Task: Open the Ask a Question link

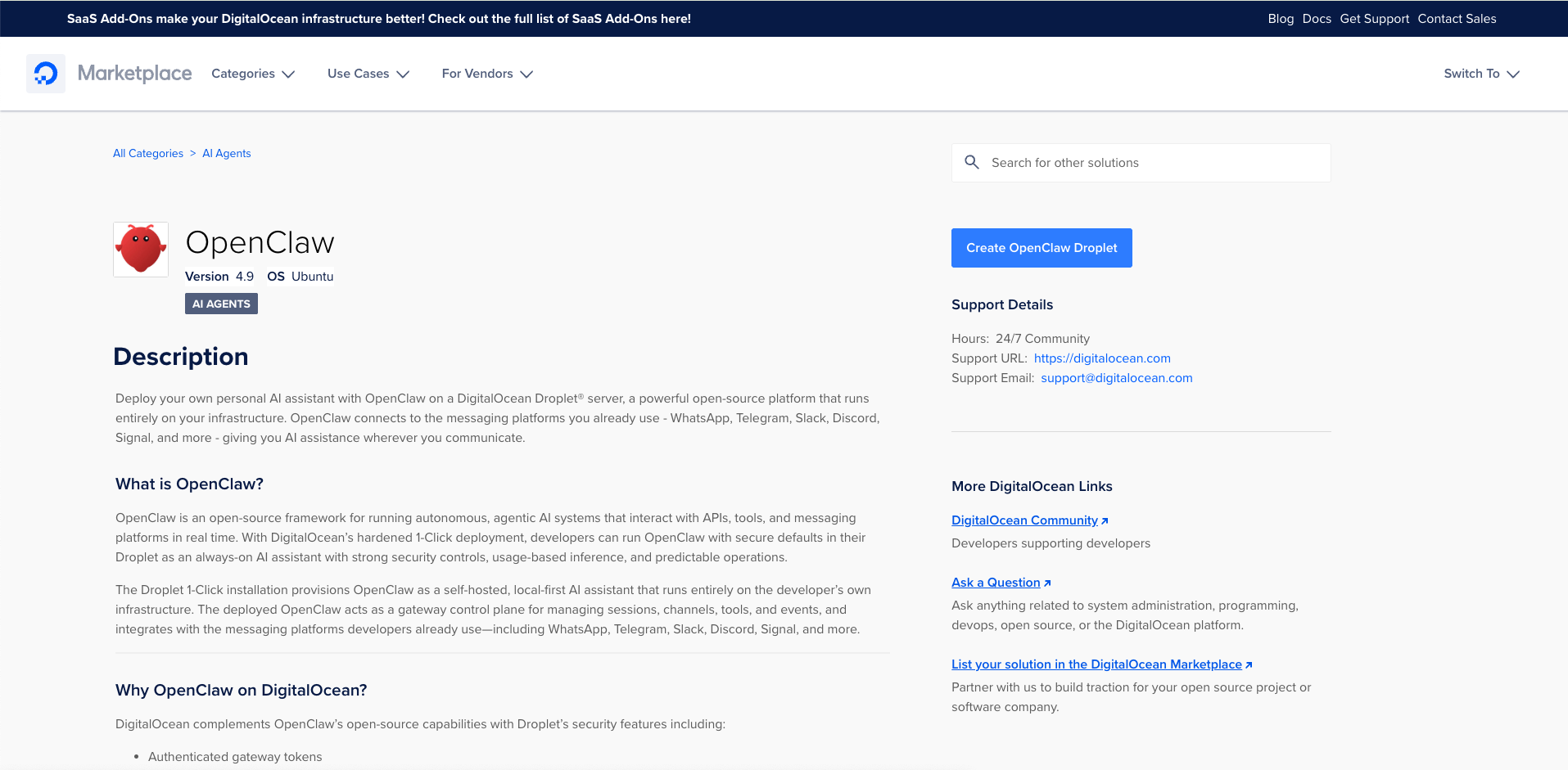Action: (996, 583)
